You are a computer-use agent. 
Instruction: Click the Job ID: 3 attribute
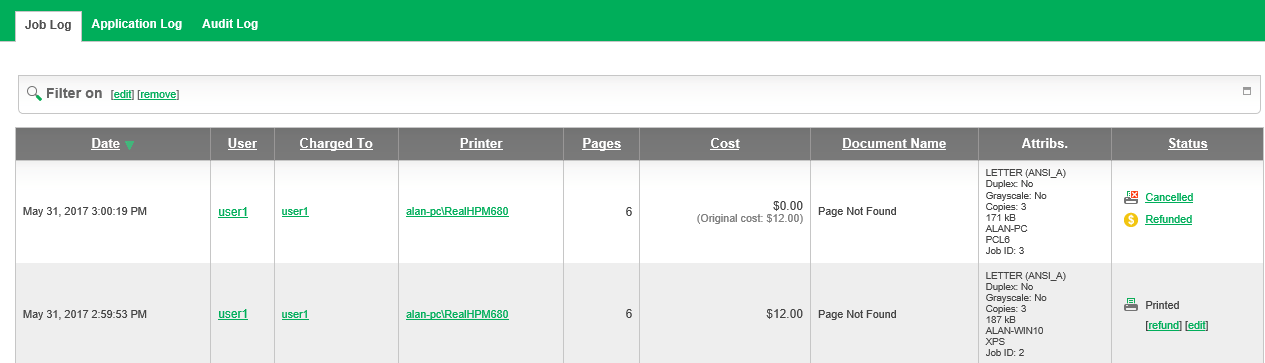1005,251
